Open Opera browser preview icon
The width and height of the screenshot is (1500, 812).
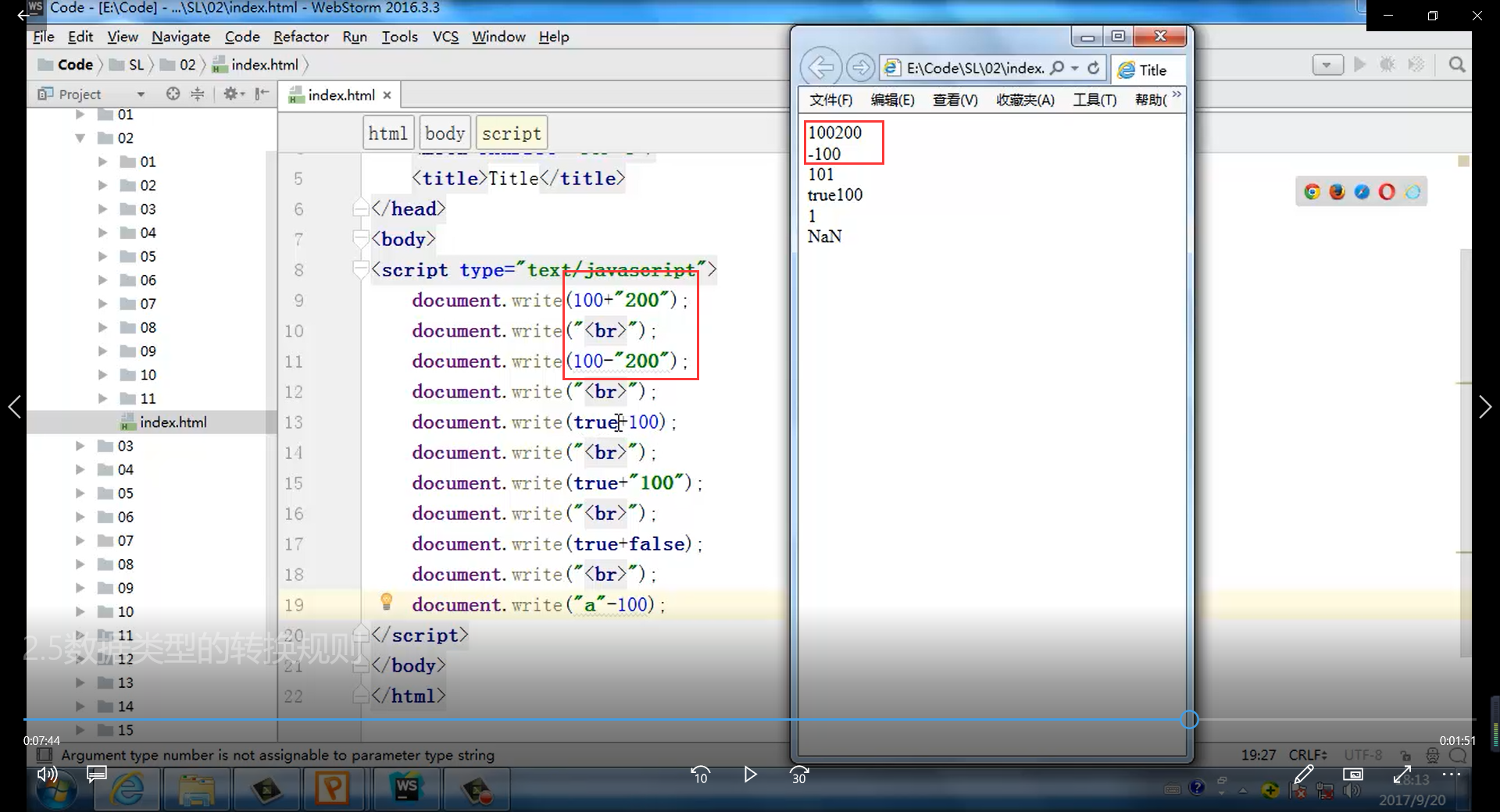1387,191
